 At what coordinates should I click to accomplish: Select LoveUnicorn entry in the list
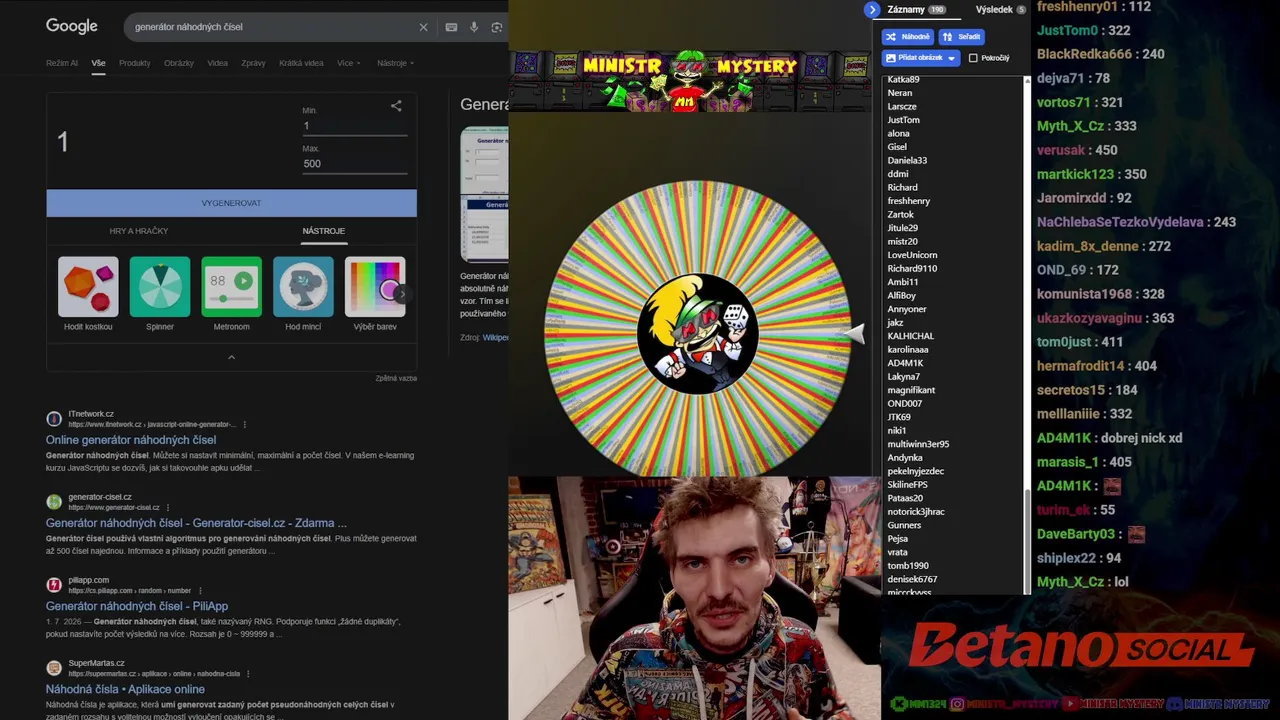tap(913, 255)
